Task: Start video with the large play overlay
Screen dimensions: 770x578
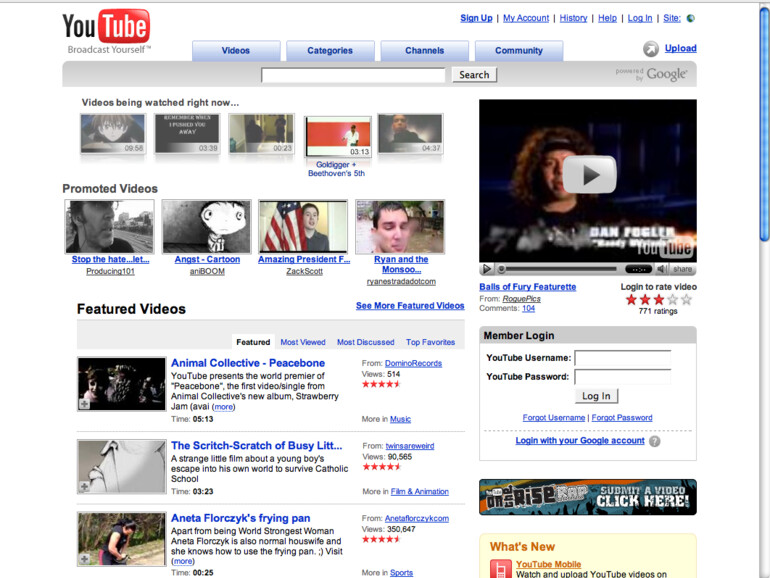Action: [589, 174]
